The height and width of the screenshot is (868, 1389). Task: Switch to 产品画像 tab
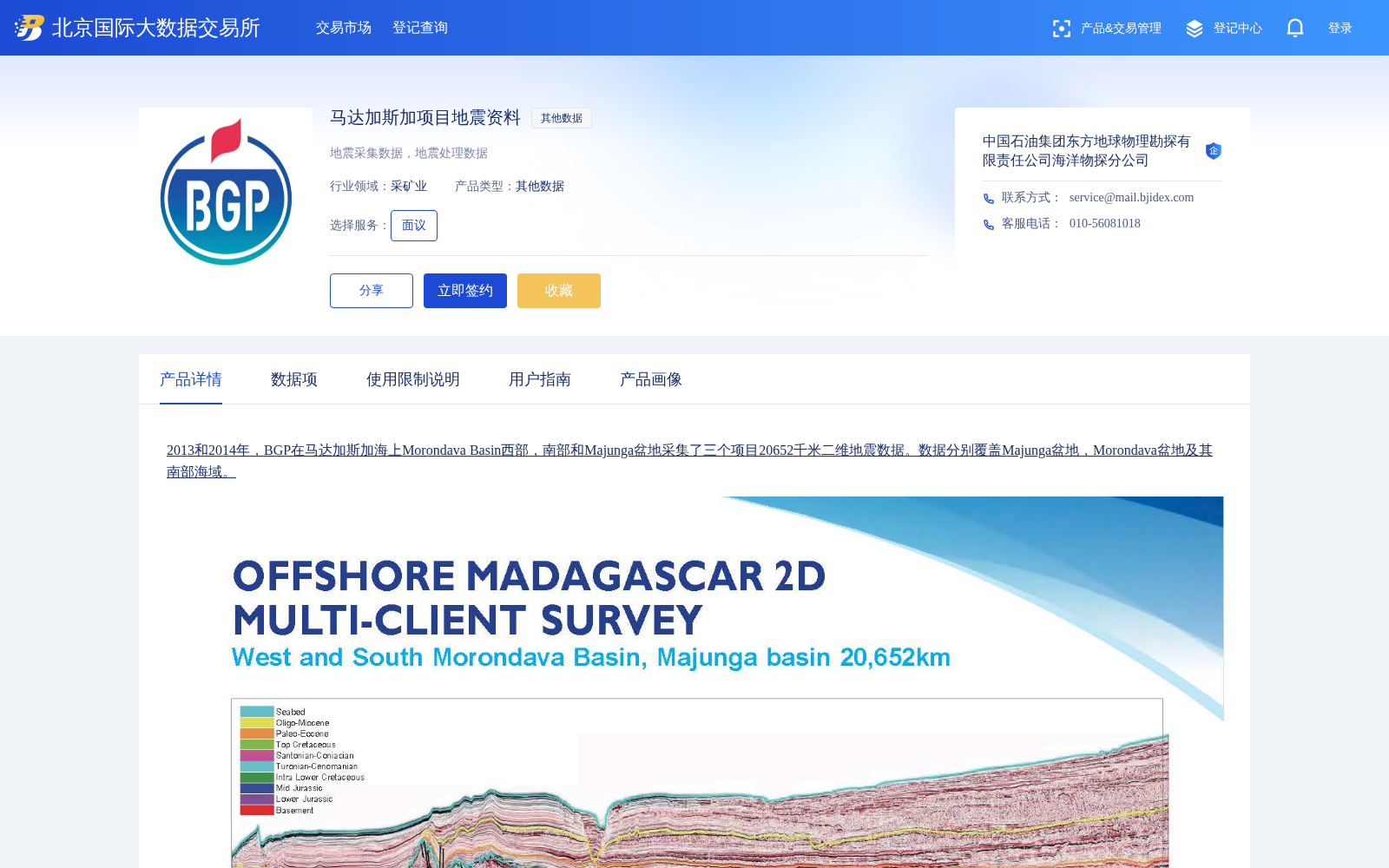(x=651, y=379)
